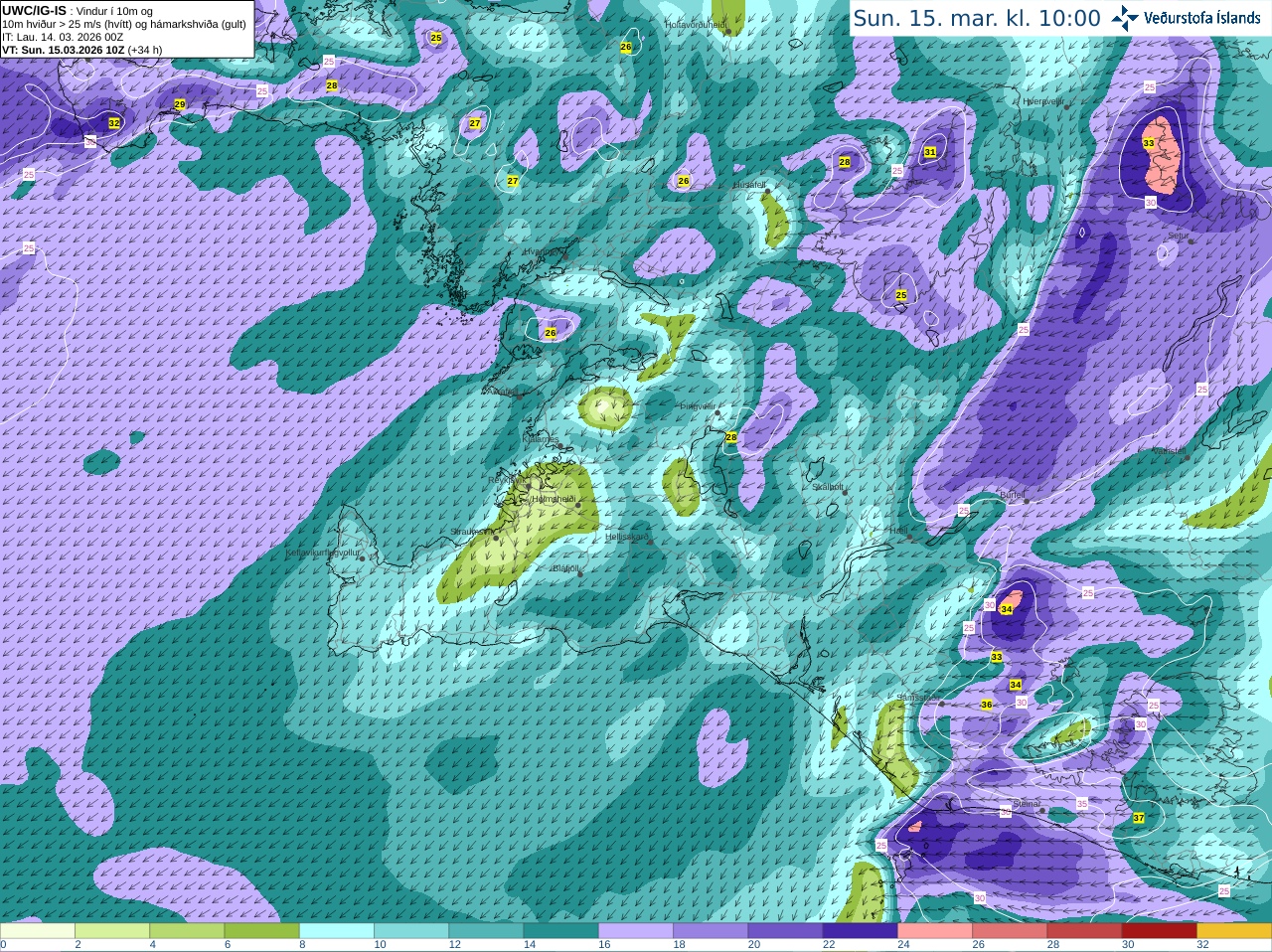Click the yellow gust maximum label 36
1272x952 pixels.
coord(987,705)
